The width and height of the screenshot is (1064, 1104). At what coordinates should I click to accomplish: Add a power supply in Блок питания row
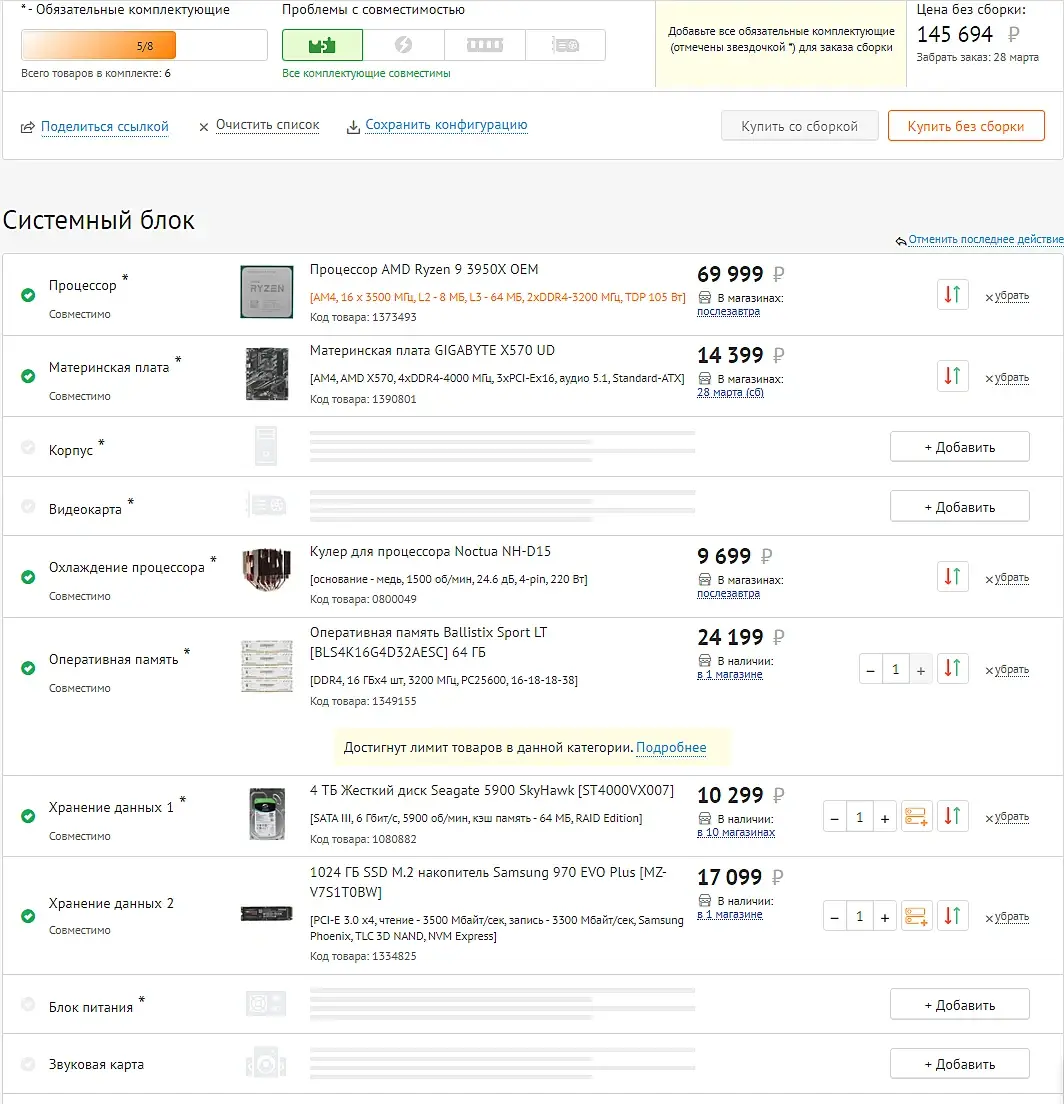(959, 1005)
